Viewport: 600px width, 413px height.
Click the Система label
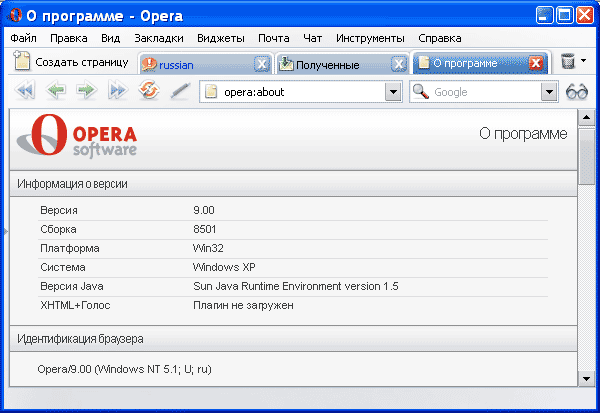coord(63,267)
